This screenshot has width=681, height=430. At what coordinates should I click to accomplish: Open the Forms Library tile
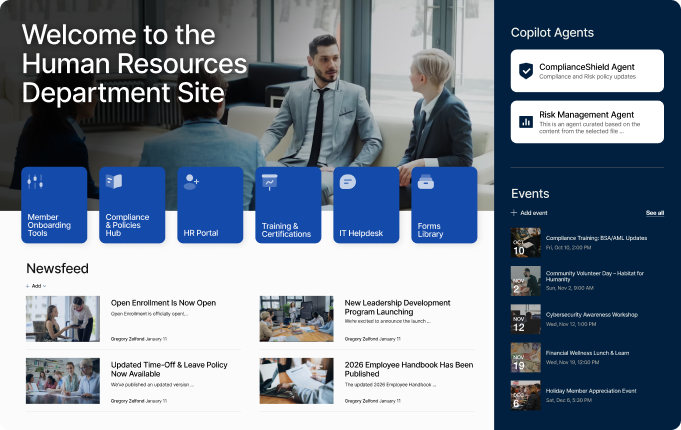(444, 205)
